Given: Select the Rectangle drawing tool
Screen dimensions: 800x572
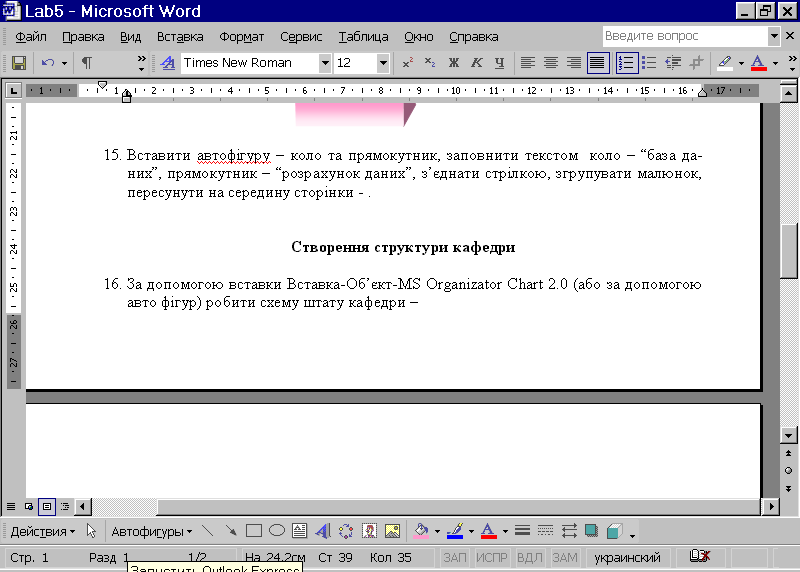Looking at the screenshot, I should 254,532.
